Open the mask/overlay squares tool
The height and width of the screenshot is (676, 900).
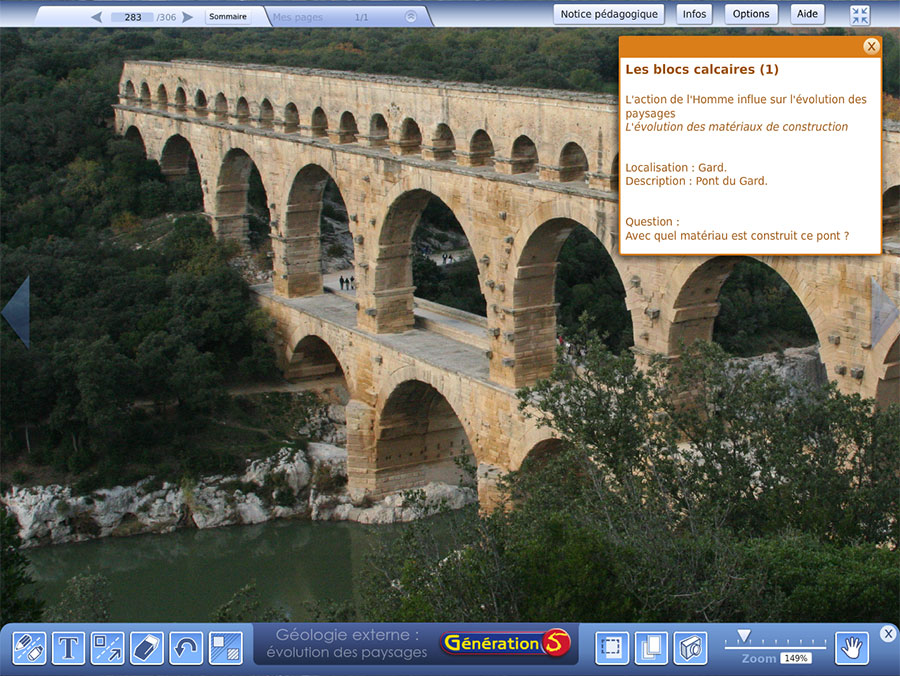[225, 648]
